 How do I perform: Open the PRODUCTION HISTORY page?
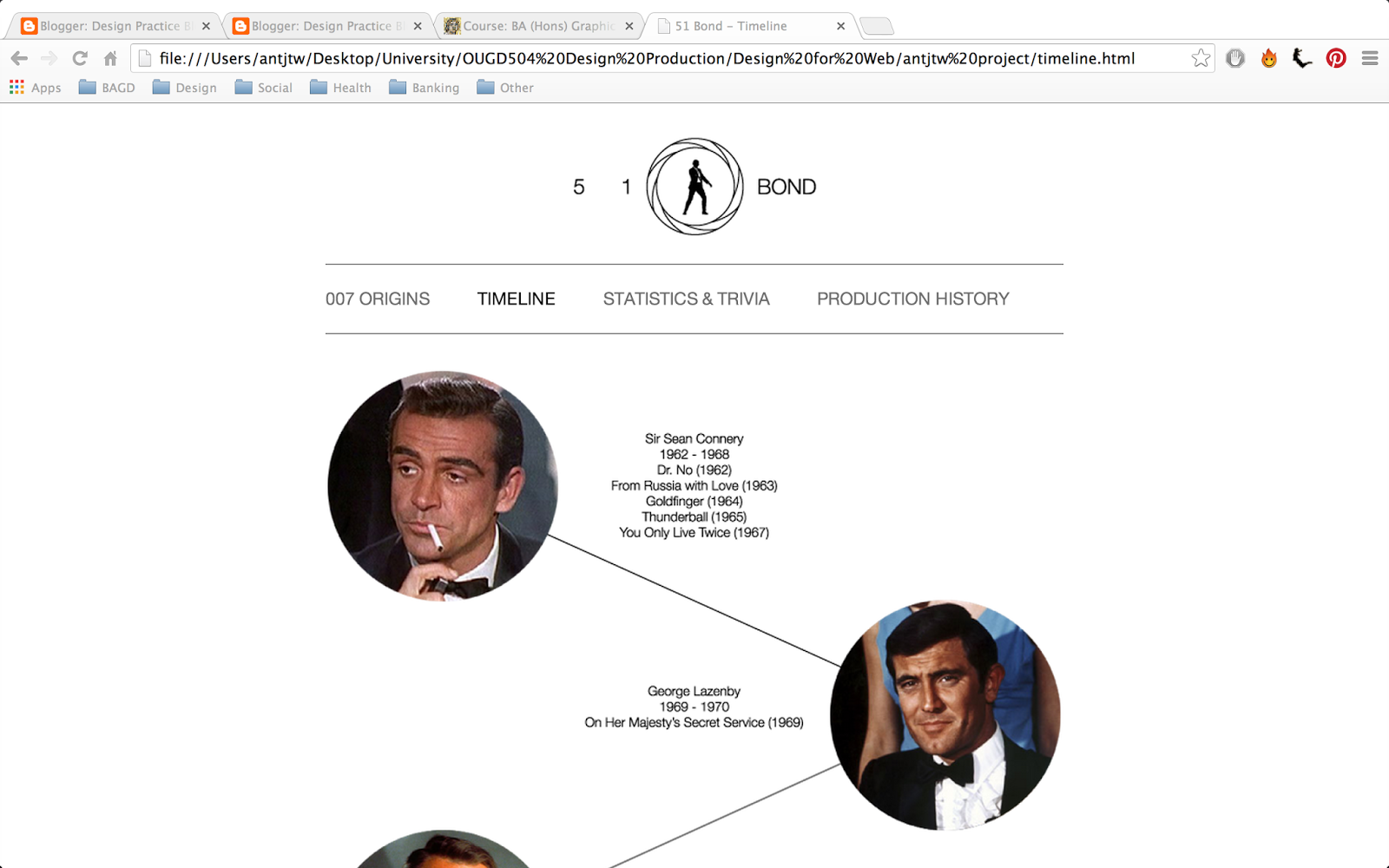(x=912, y=299)
